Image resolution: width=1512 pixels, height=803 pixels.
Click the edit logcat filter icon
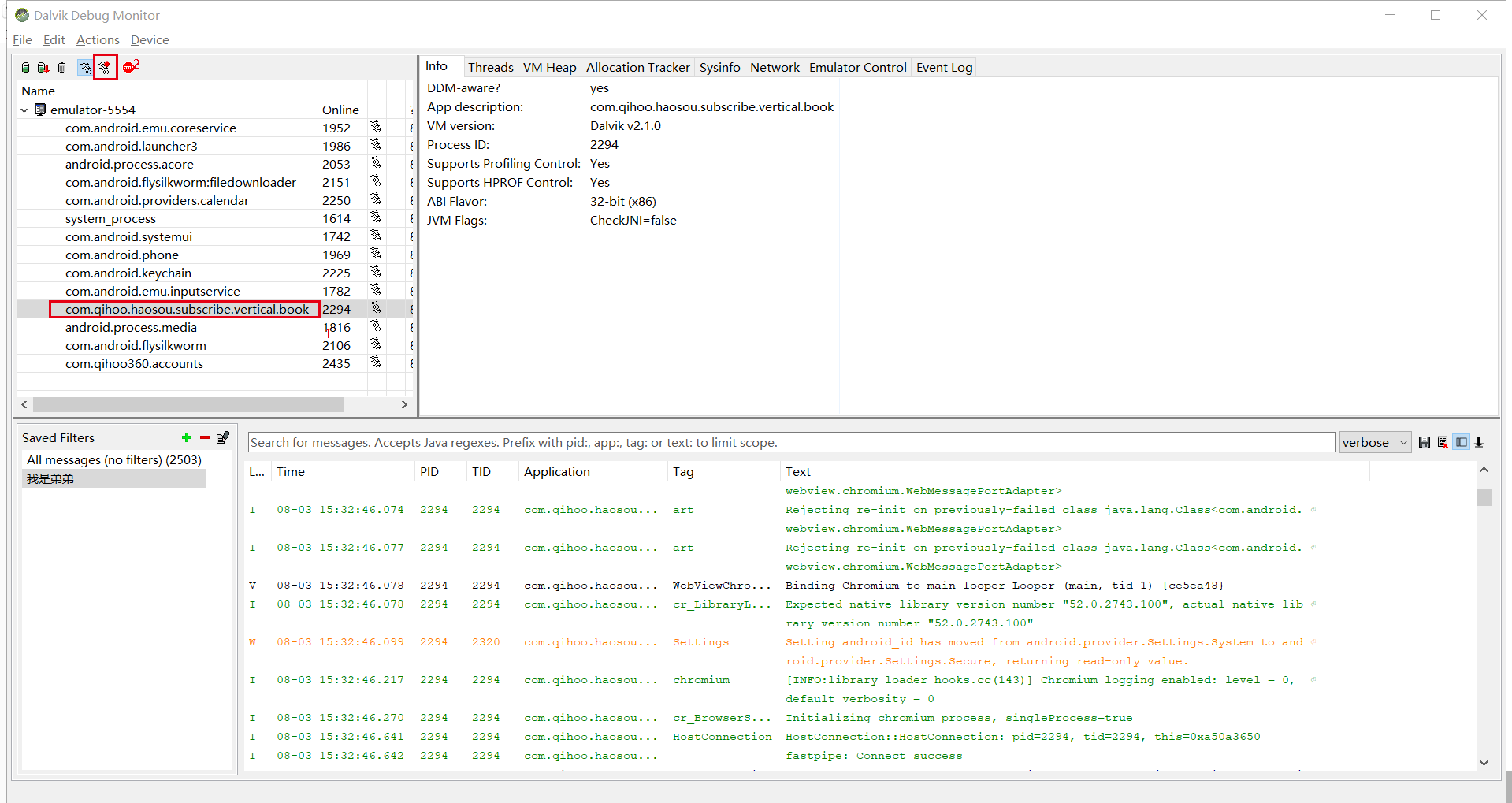click(223, 437)
